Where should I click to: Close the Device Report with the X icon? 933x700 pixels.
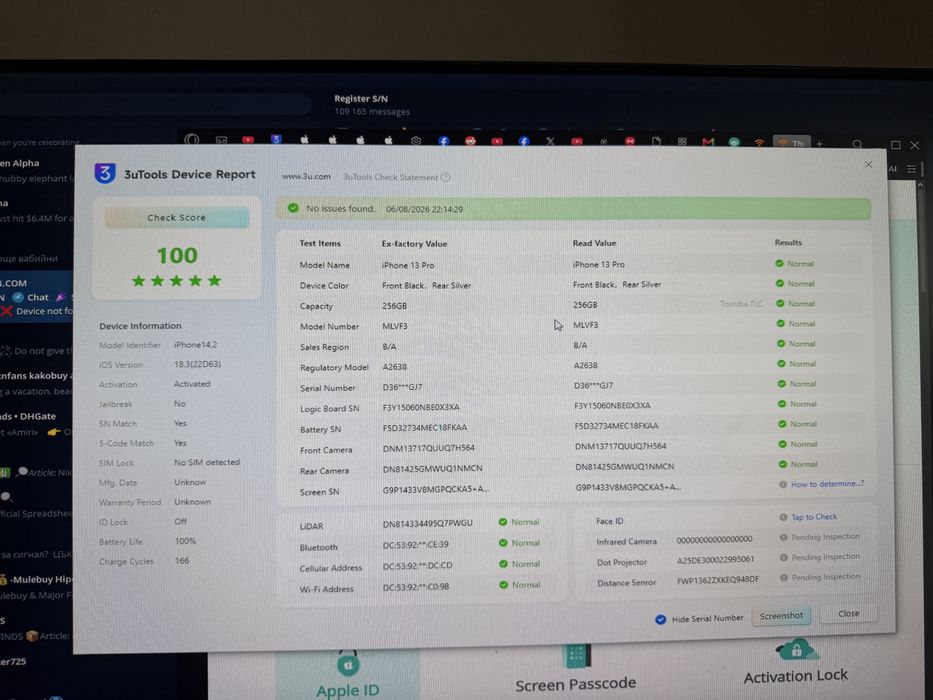868,165
